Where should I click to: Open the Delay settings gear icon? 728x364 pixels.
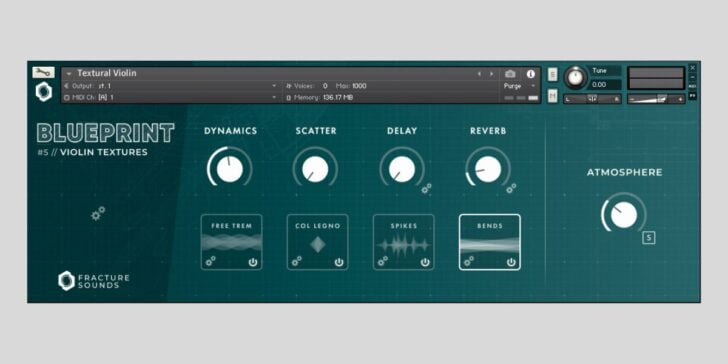(426, 188)
